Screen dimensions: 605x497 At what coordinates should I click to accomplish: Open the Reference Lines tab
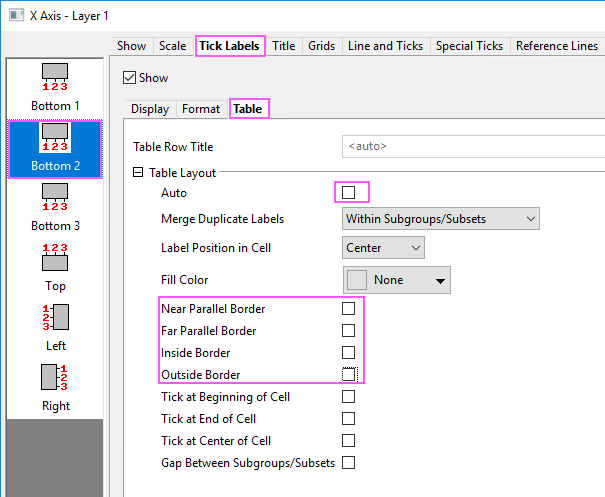[x=557, y=46]
